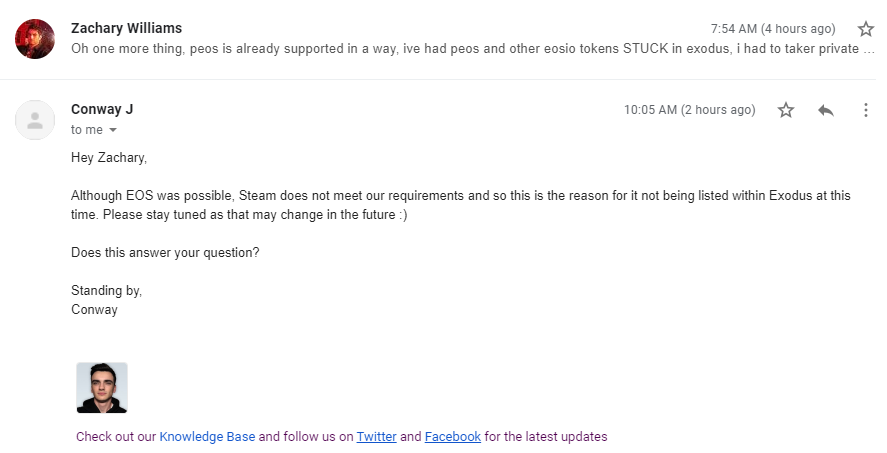Click the sender name Conway J
Screen dimensions: 887x453
pyautogui.click(x=102, y=109)
